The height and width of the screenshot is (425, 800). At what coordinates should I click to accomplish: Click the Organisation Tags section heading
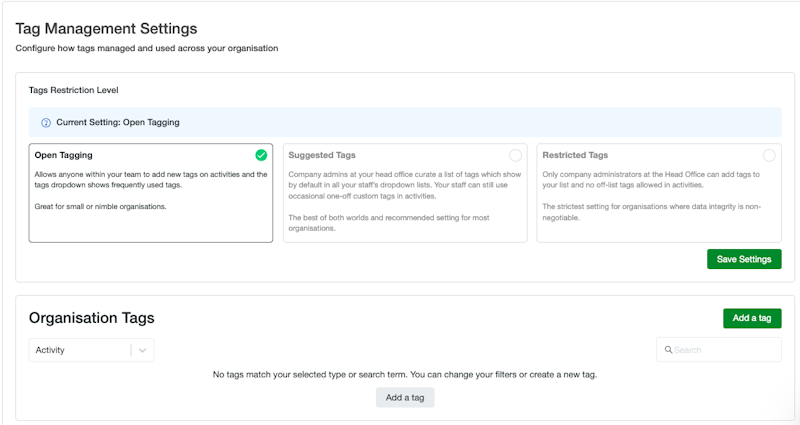91,318
